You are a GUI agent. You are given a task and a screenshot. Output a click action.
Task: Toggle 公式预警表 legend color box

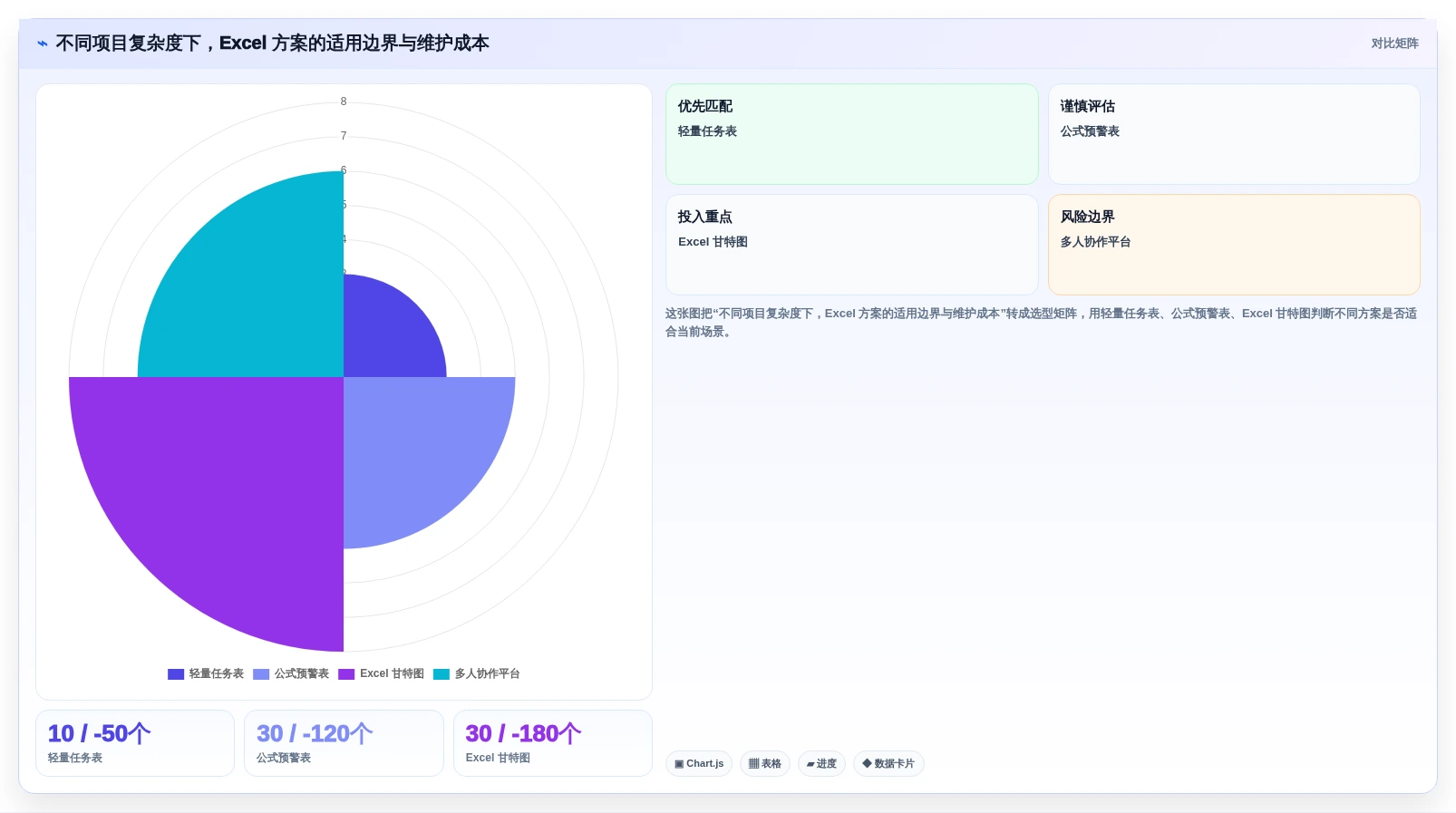[261, 674]
